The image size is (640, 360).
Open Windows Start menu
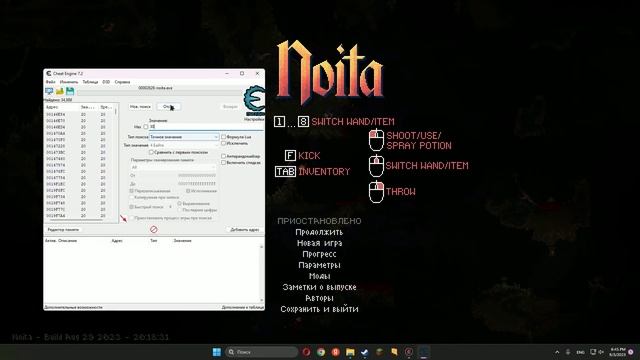216,352
